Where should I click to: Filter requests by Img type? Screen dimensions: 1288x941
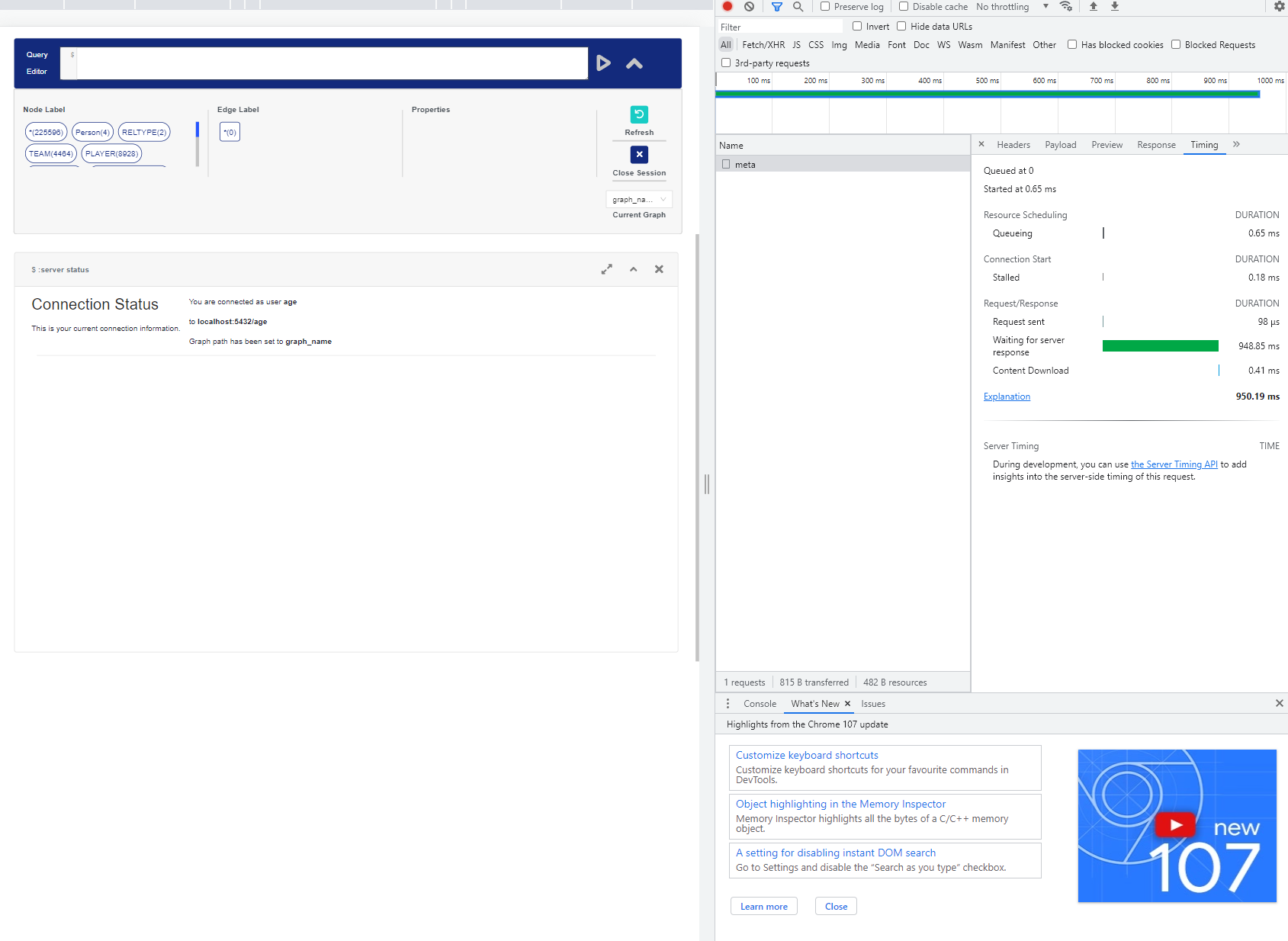coord(839,45)
